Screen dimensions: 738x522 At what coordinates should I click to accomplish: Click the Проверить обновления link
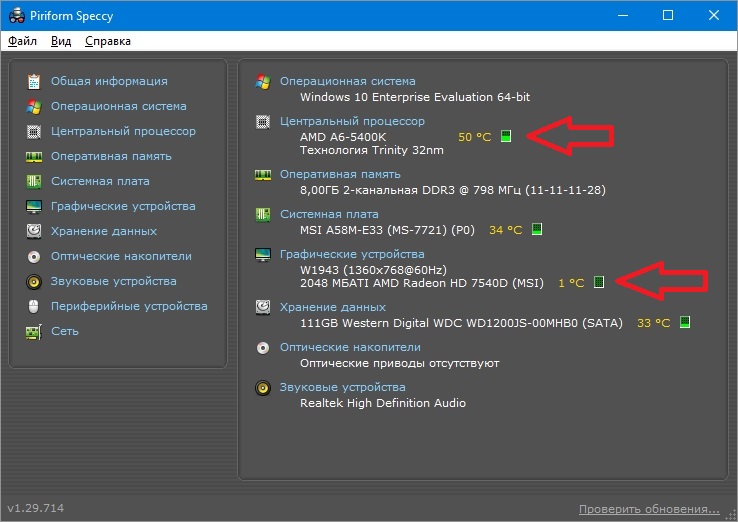pos(648,509)
